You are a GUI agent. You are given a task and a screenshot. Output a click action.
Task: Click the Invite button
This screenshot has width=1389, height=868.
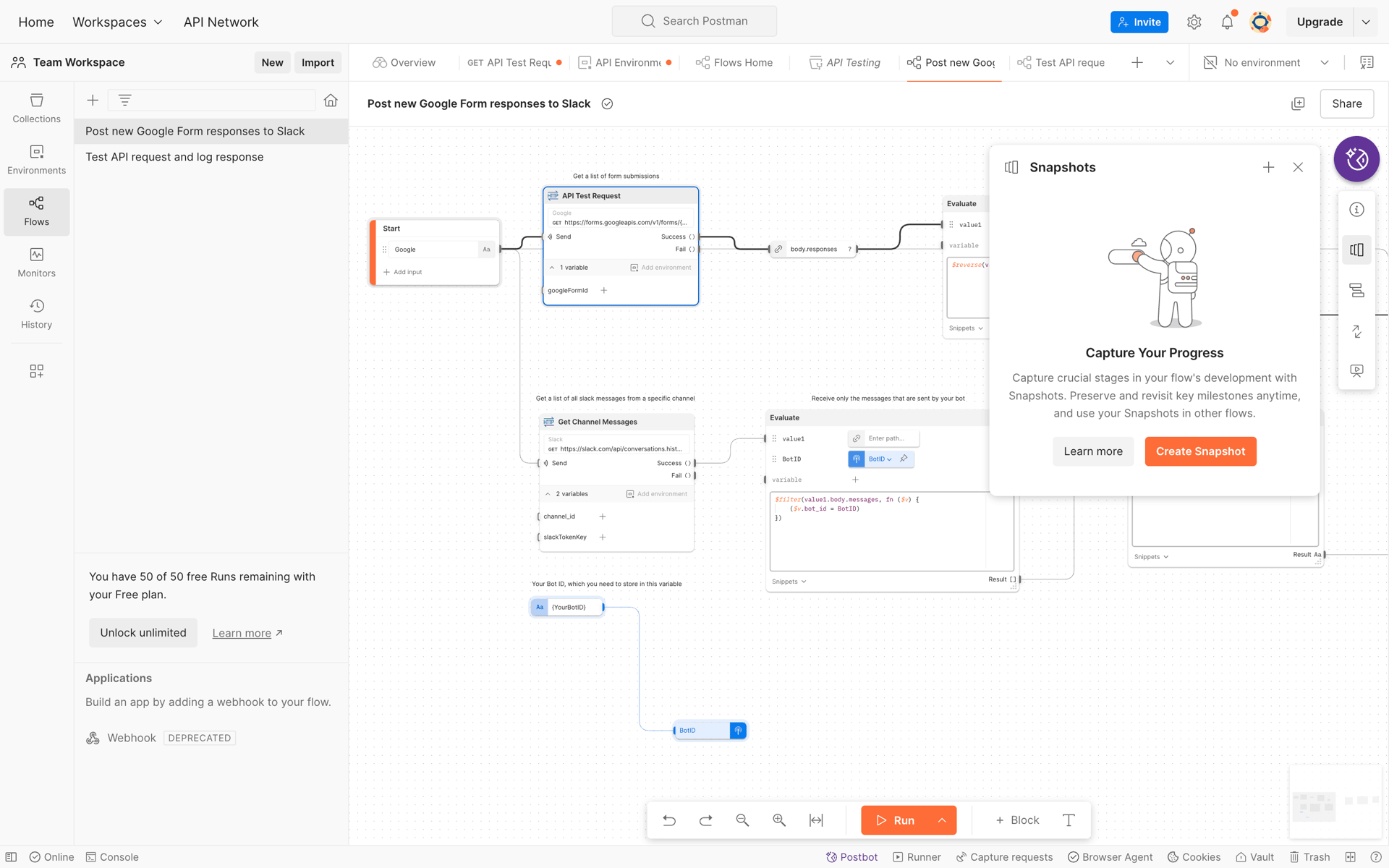[1139, 22]
